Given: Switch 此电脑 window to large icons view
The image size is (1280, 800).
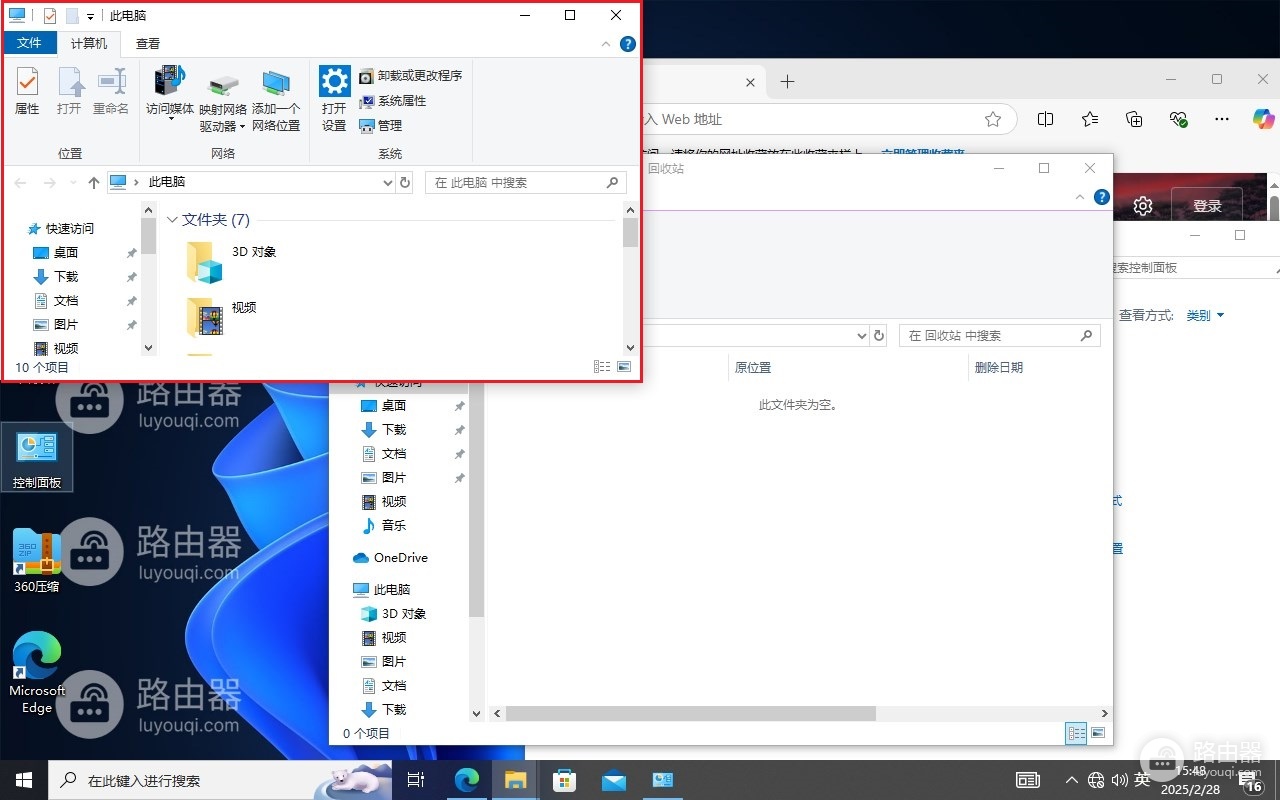Looking at the screenshot, I should (624, 367).
